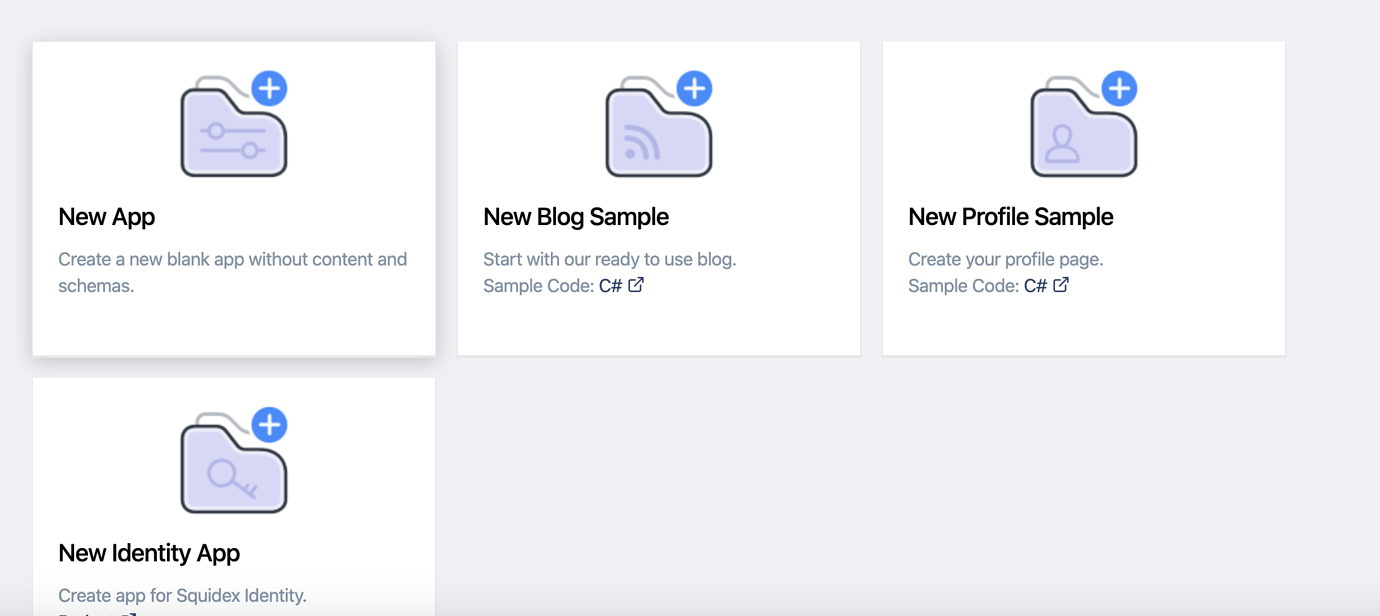Click the blue plus badge on New App

coord(269,88)
